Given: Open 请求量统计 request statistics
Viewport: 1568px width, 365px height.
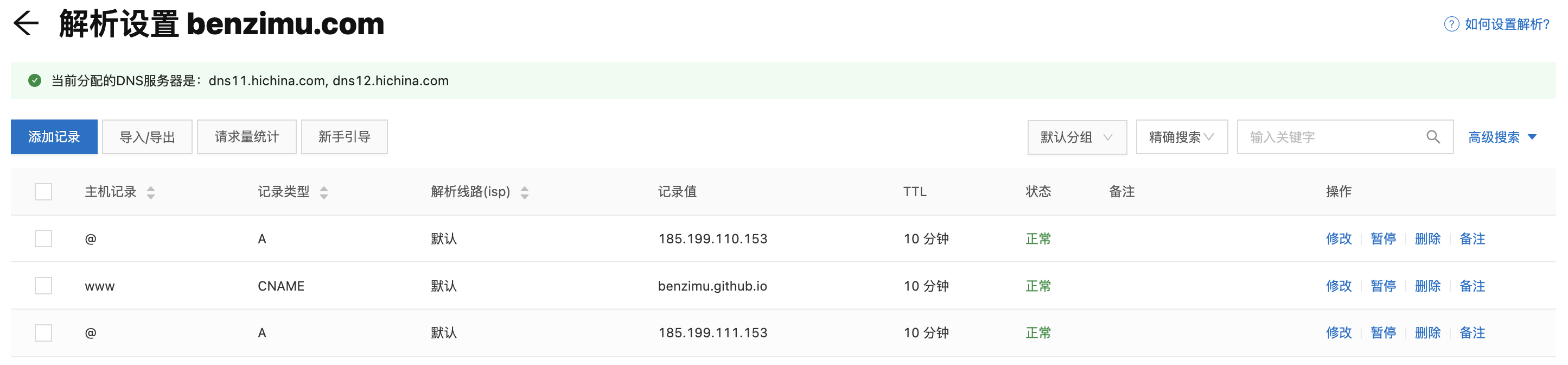Looking at the screenshot, I should 246,137.
